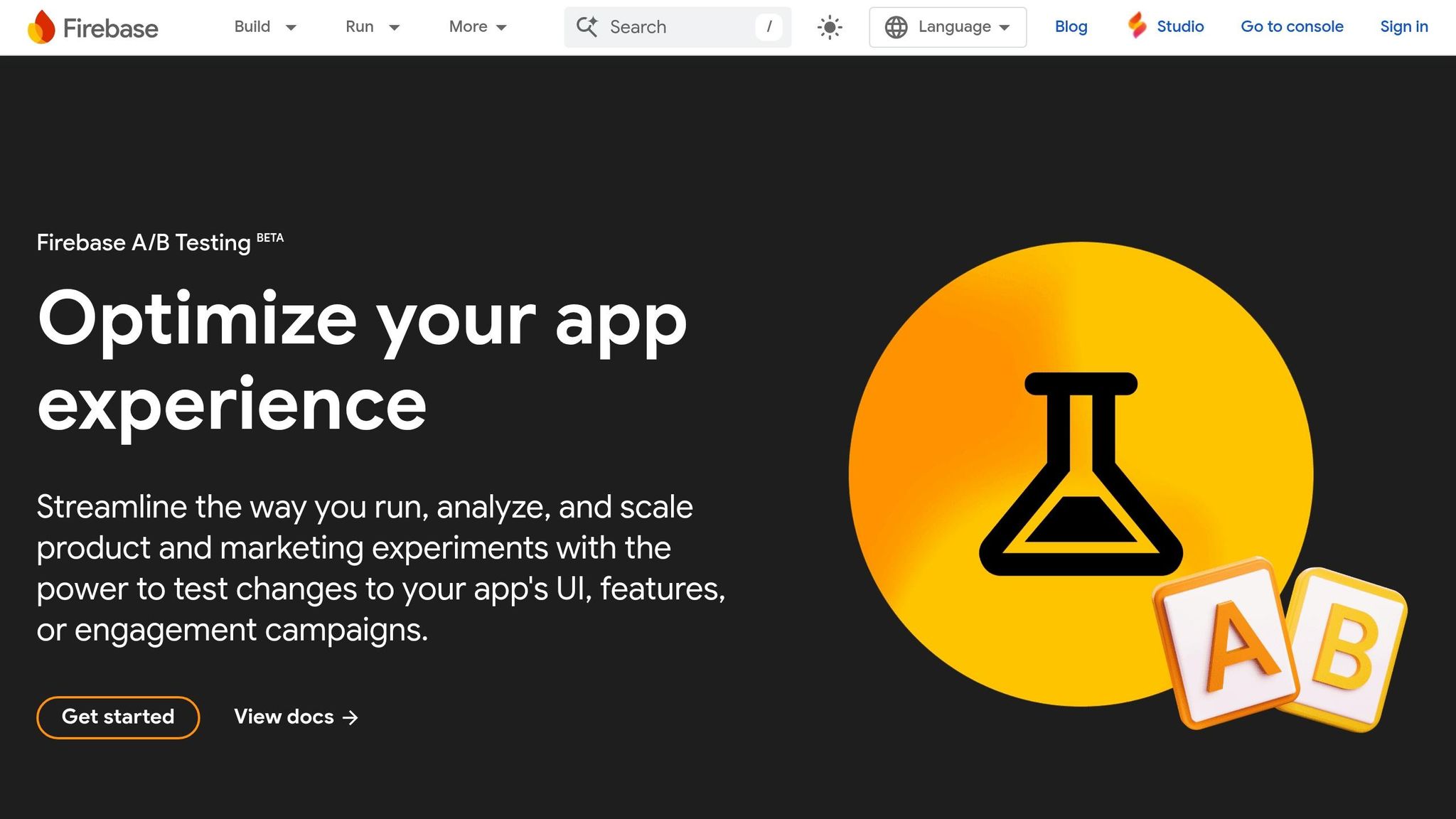Click the Streamline the way you run paragraph
1456x819 pixels.
pos(381,568)
